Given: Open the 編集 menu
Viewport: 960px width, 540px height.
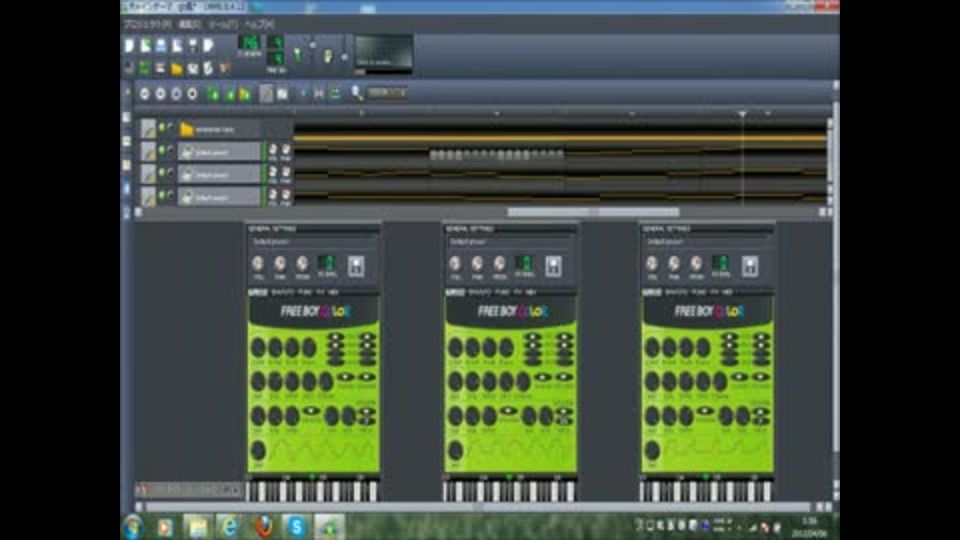Looking at the screenshot, I should 190,24.
